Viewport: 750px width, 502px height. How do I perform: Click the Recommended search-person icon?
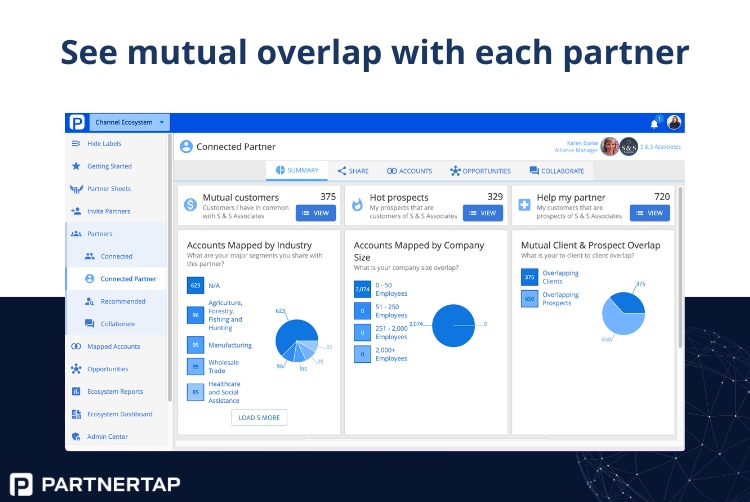pos(89,301)
